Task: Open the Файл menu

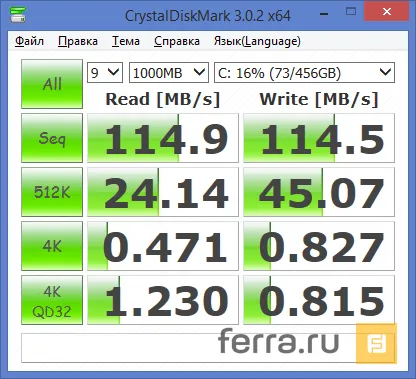Action: coord(29,41)
